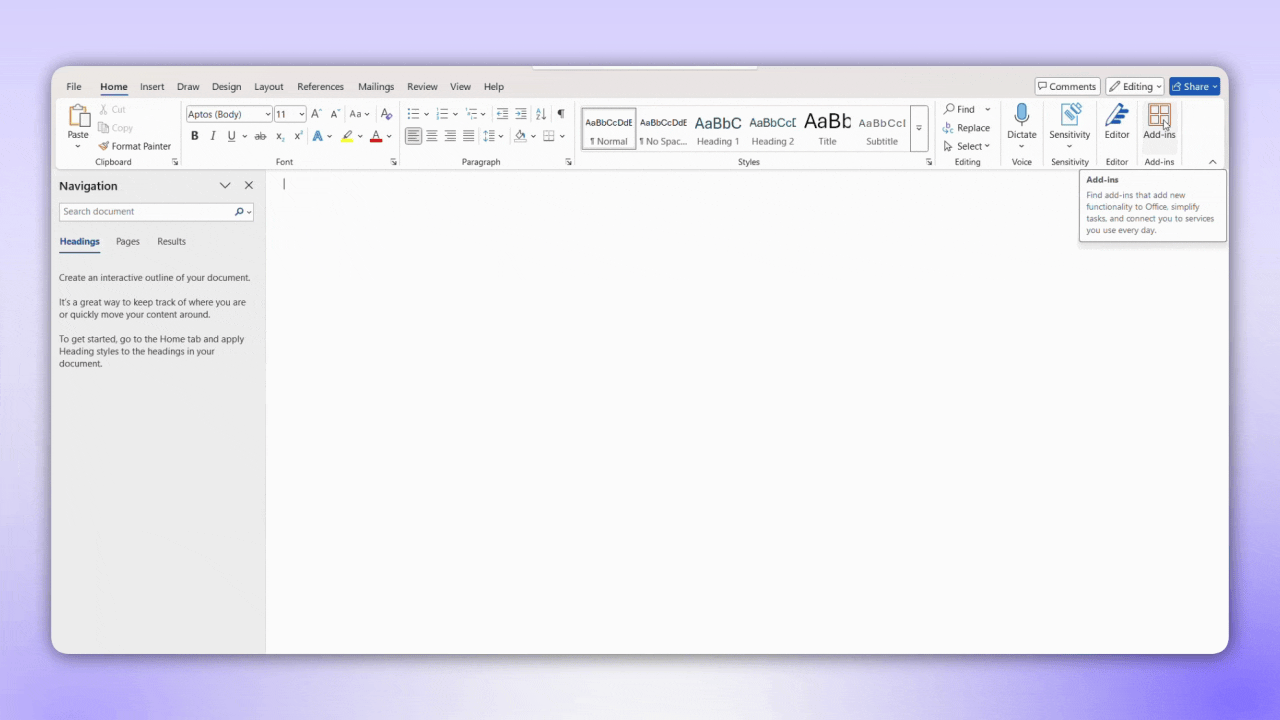Screen dimensions: 1280x720
Task: Click the Copy button
Action: [x=116, y=128]
